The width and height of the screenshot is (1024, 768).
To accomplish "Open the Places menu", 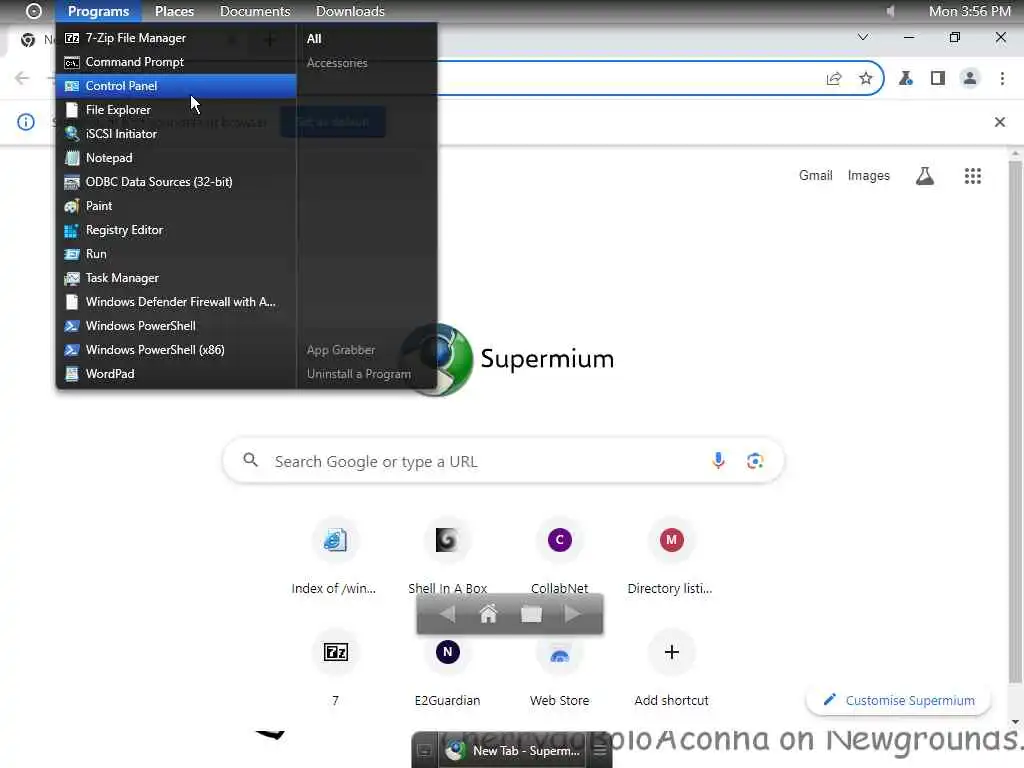I will coord(174,11).
